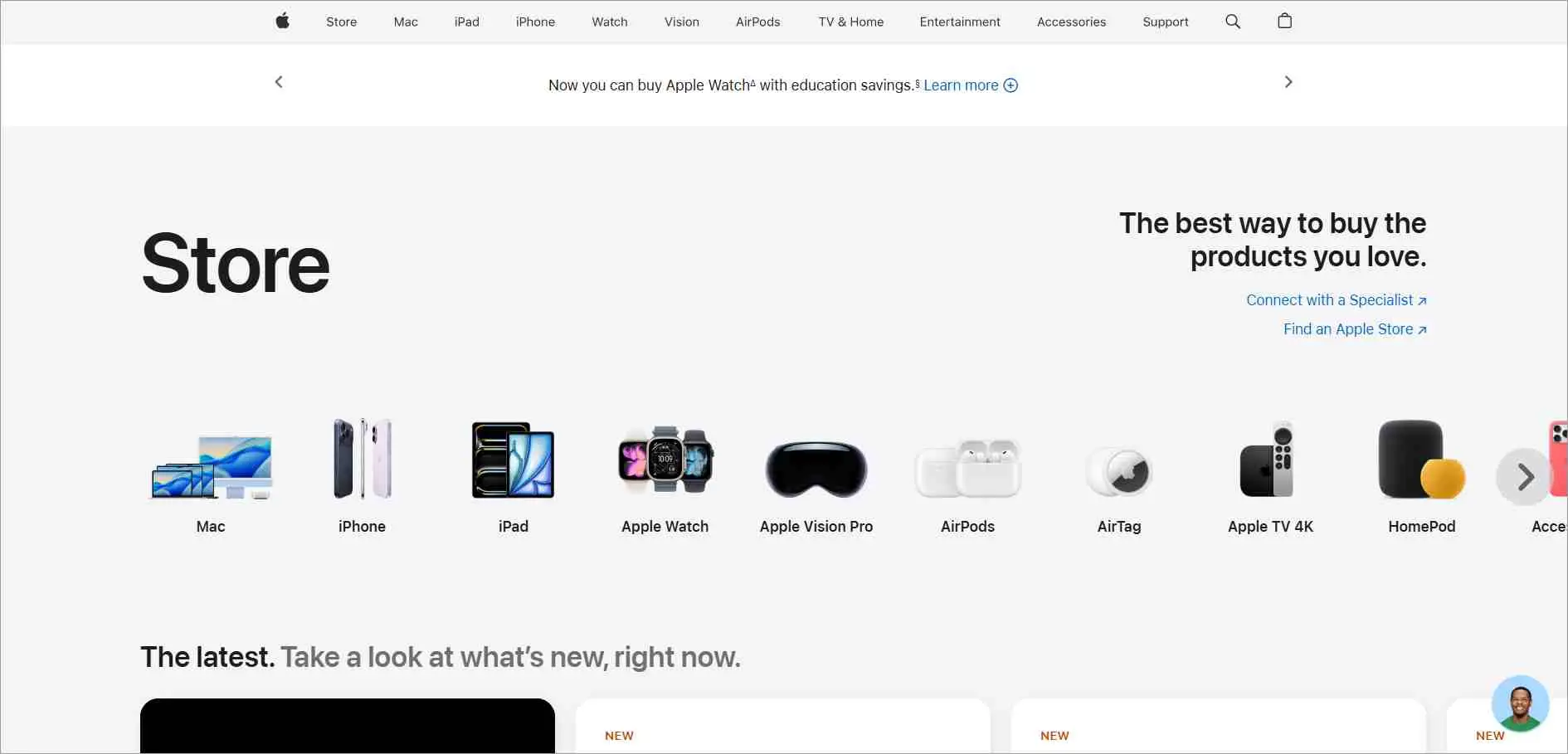Image resolution: width=1568 pixels, height=754 pixels.
Task: Open the search magnifier icon
Action: (x=1233, y=22)
